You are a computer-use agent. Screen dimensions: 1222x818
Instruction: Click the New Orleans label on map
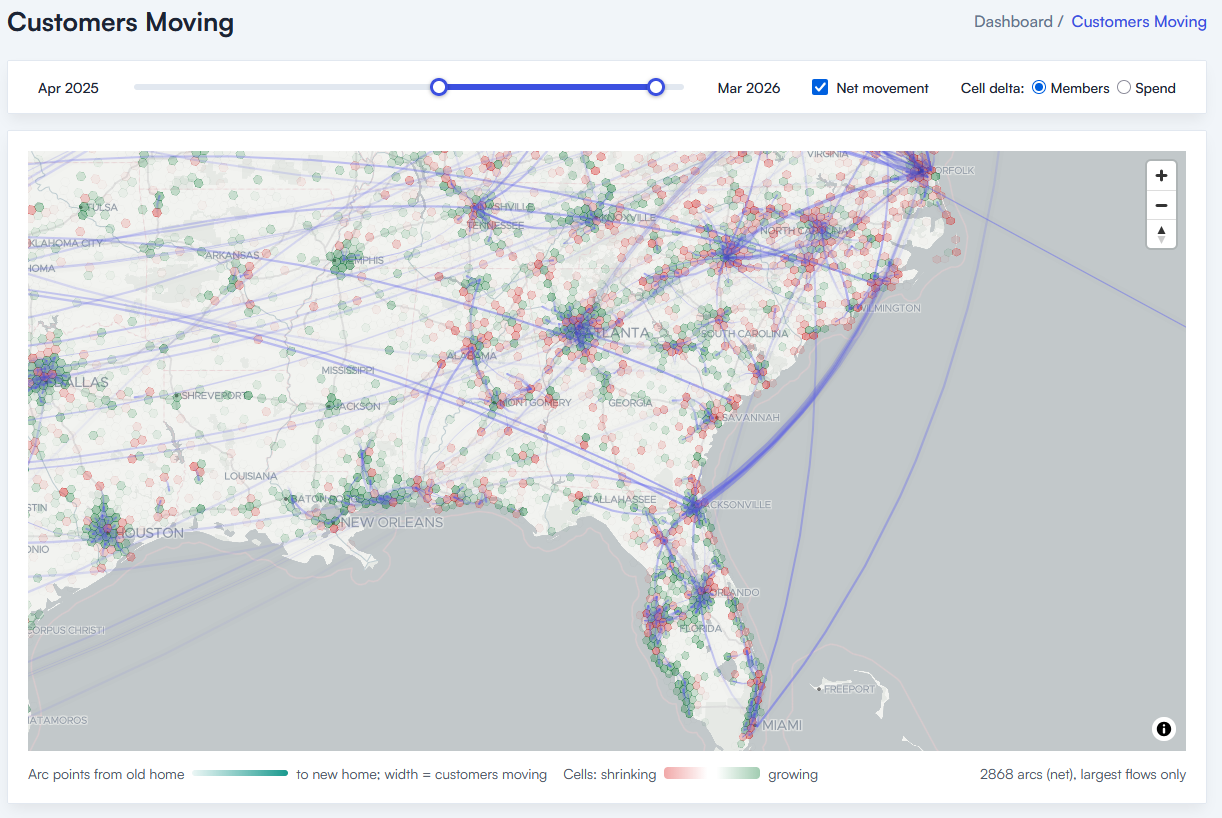[x=392, y=522]
